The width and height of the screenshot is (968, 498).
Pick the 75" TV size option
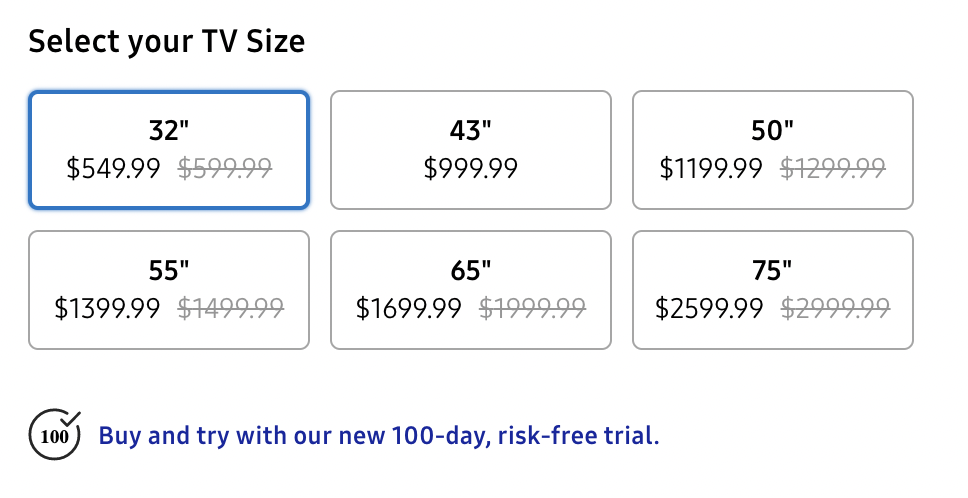(x=772, y=290)
